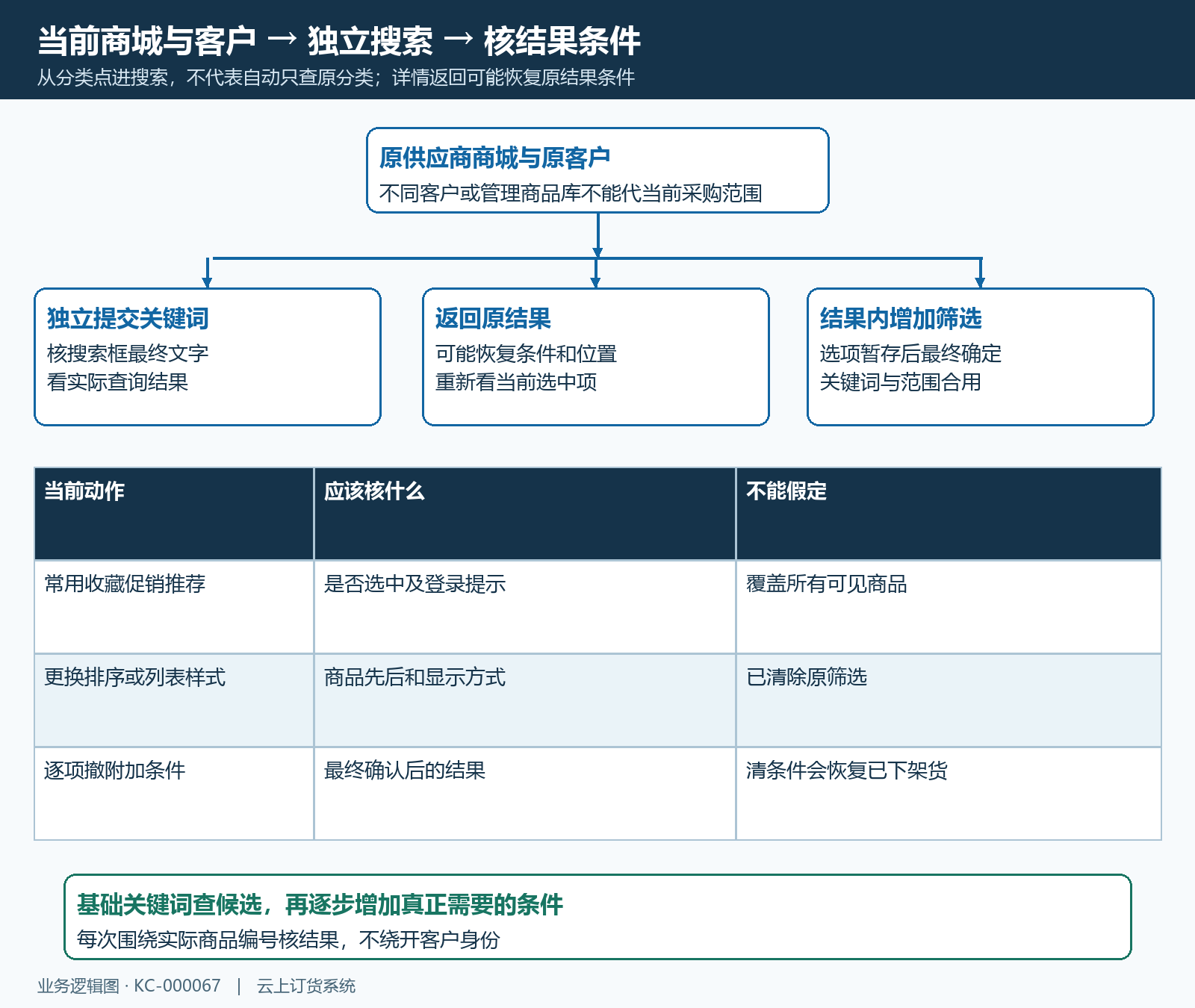This screenshot has width=1195, height=1008.
Task: Click the title 当前商城与客户 → 独立搜索 → 核结果条件
Action: 339,41
